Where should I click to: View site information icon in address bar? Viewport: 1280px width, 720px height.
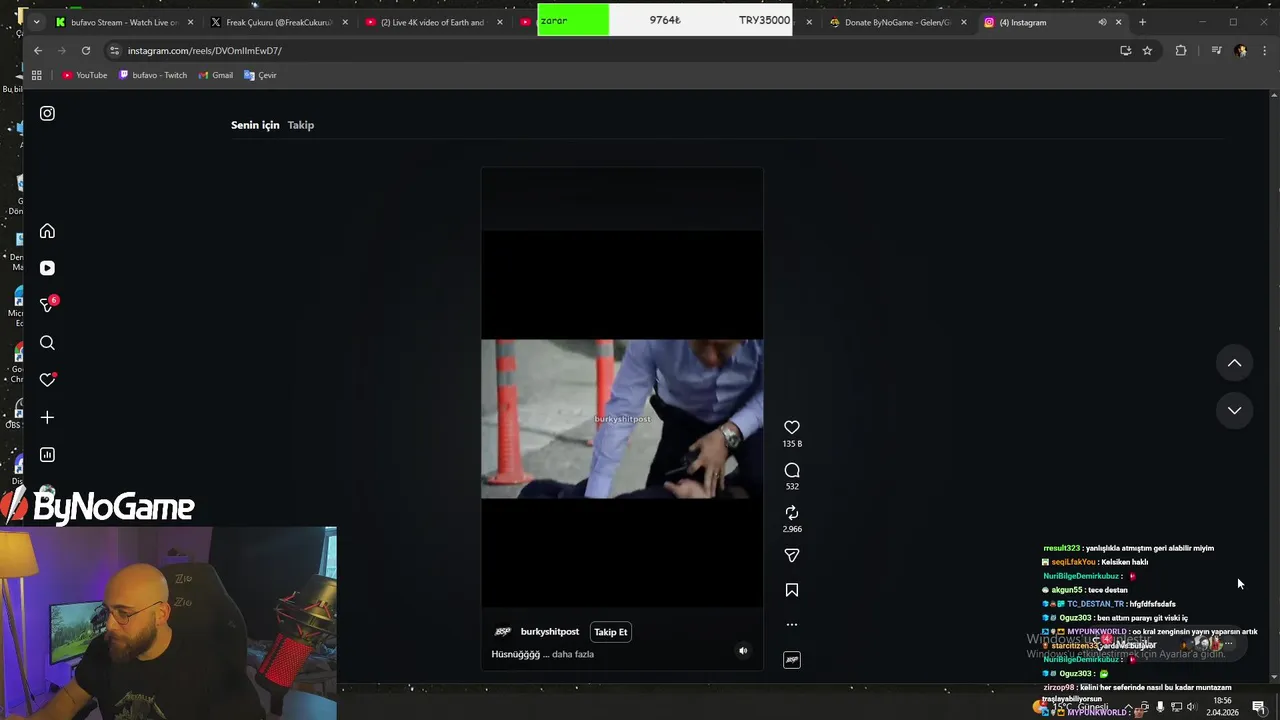click(x=115, y=50)
